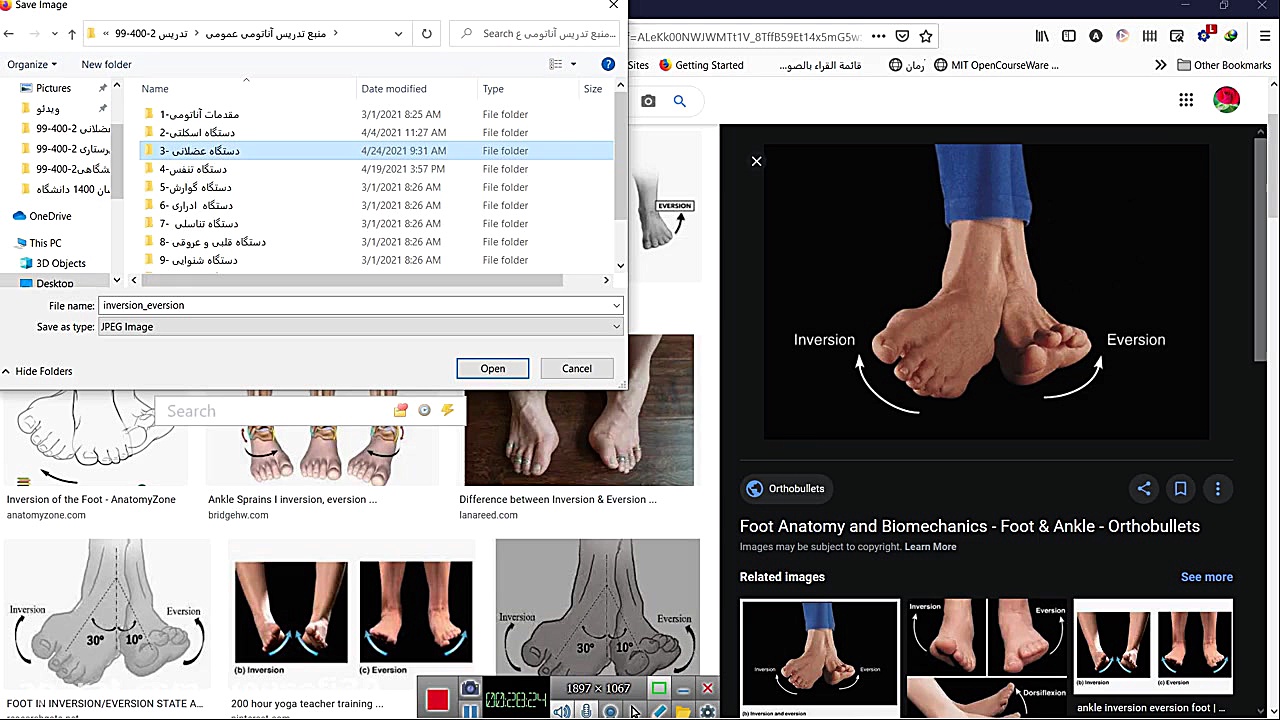The width and height of the screenshot is (1280, 720).
Task: Open recorder settings gear
Action: click(708, 711)
